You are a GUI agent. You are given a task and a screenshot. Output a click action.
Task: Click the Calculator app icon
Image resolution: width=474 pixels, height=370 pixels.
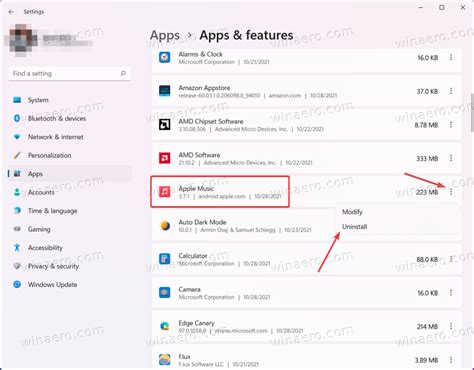(165, 259)
